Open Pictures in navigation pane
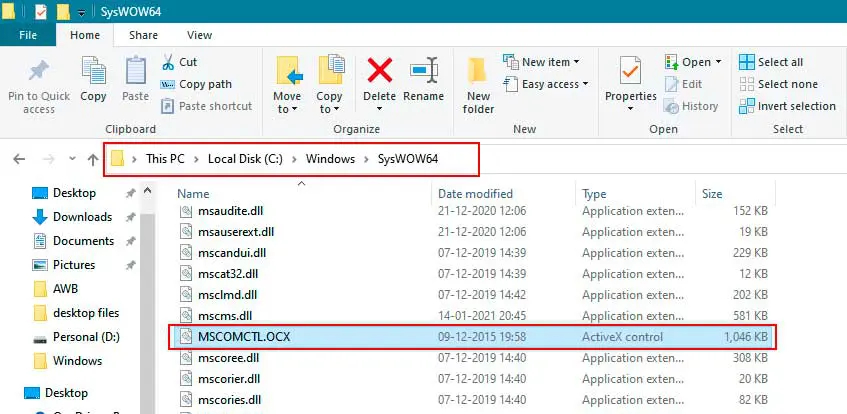This screenshot has width=847, height=414. (73, 265)
